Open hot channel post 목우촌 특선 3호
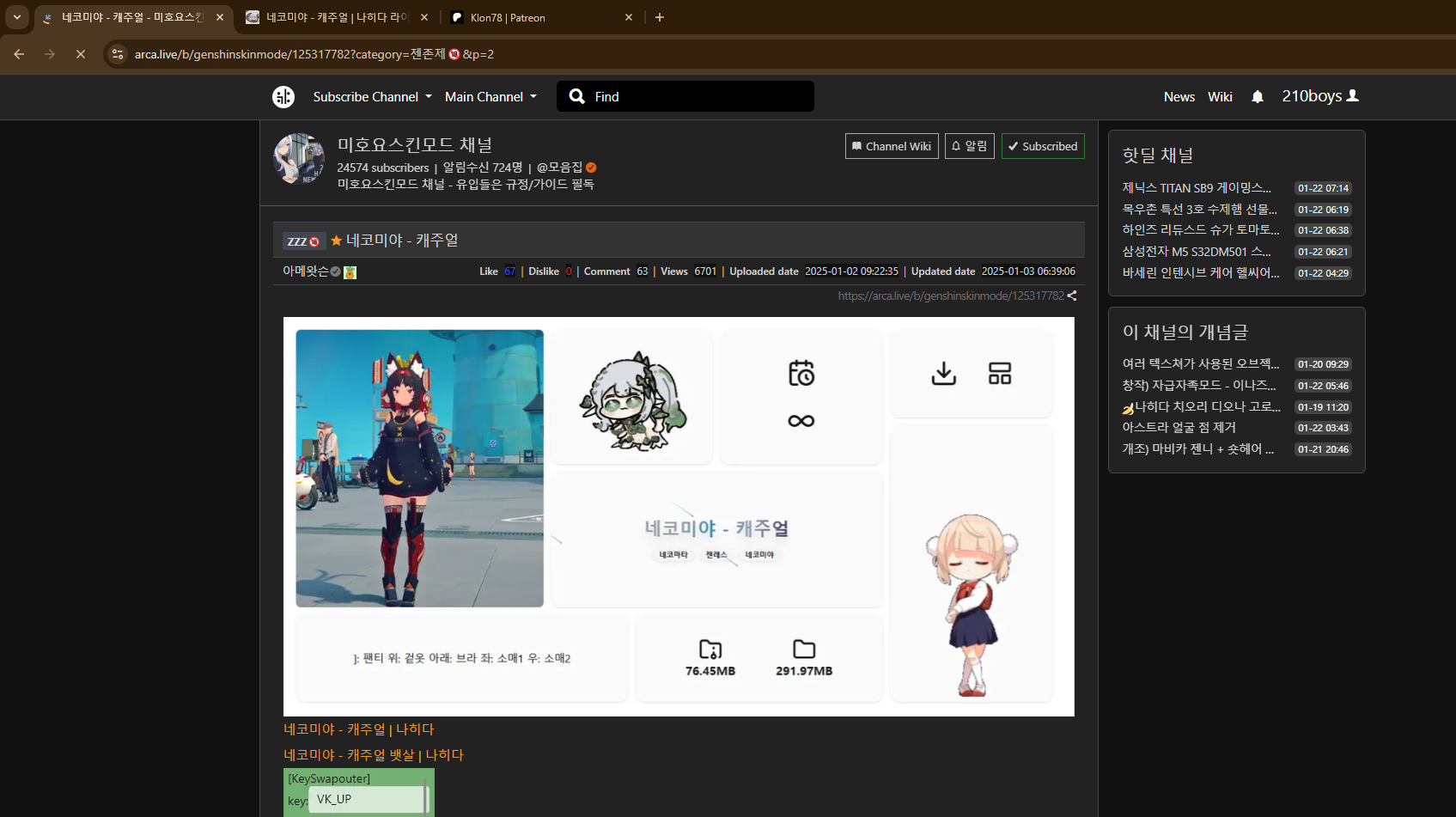The width and height of the screenshot is (1456, 817). [1199, 209]
